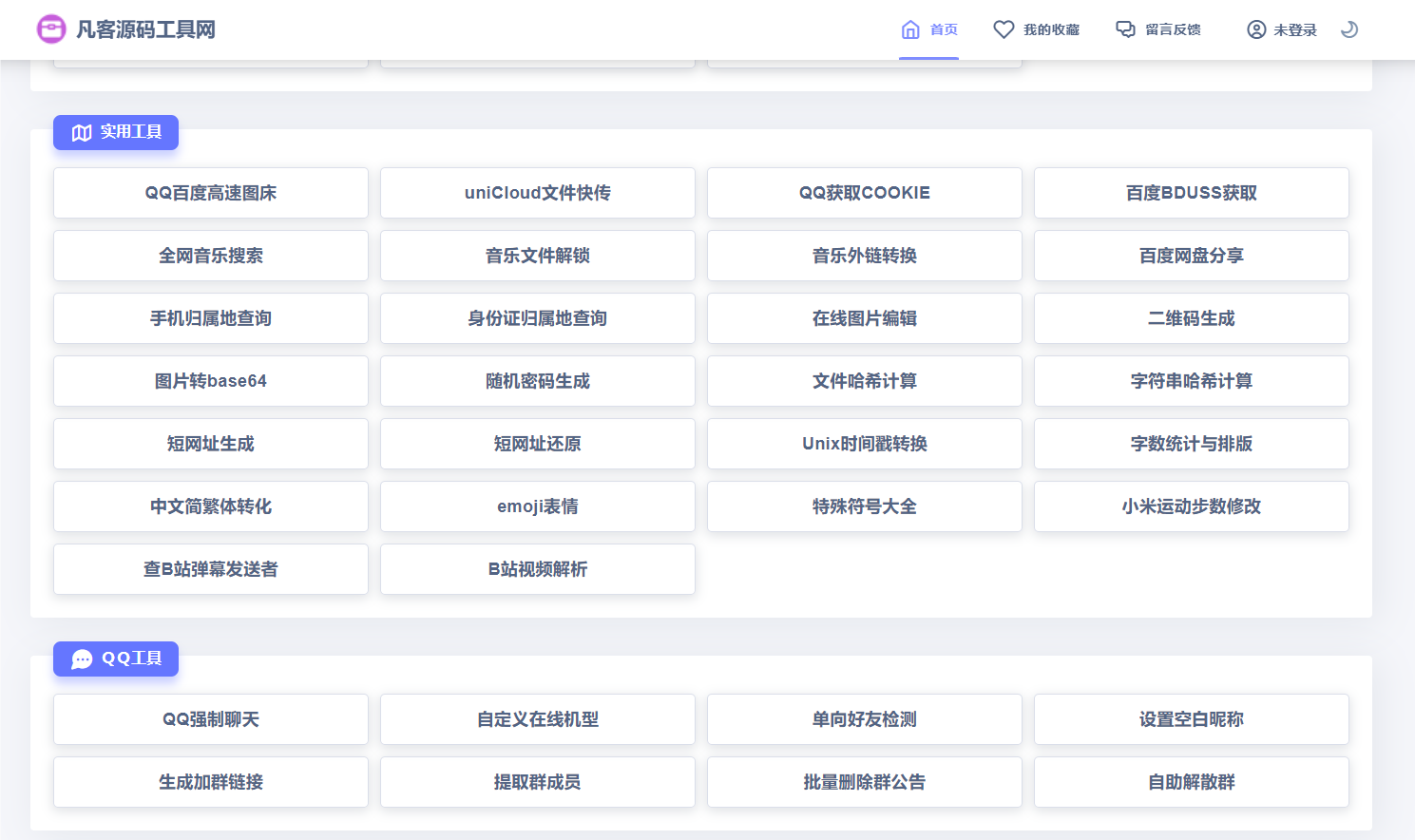Open 小米运动步数修改 tool
The height and width of the screenshot is (840, 1415).
click(1192, 506)
